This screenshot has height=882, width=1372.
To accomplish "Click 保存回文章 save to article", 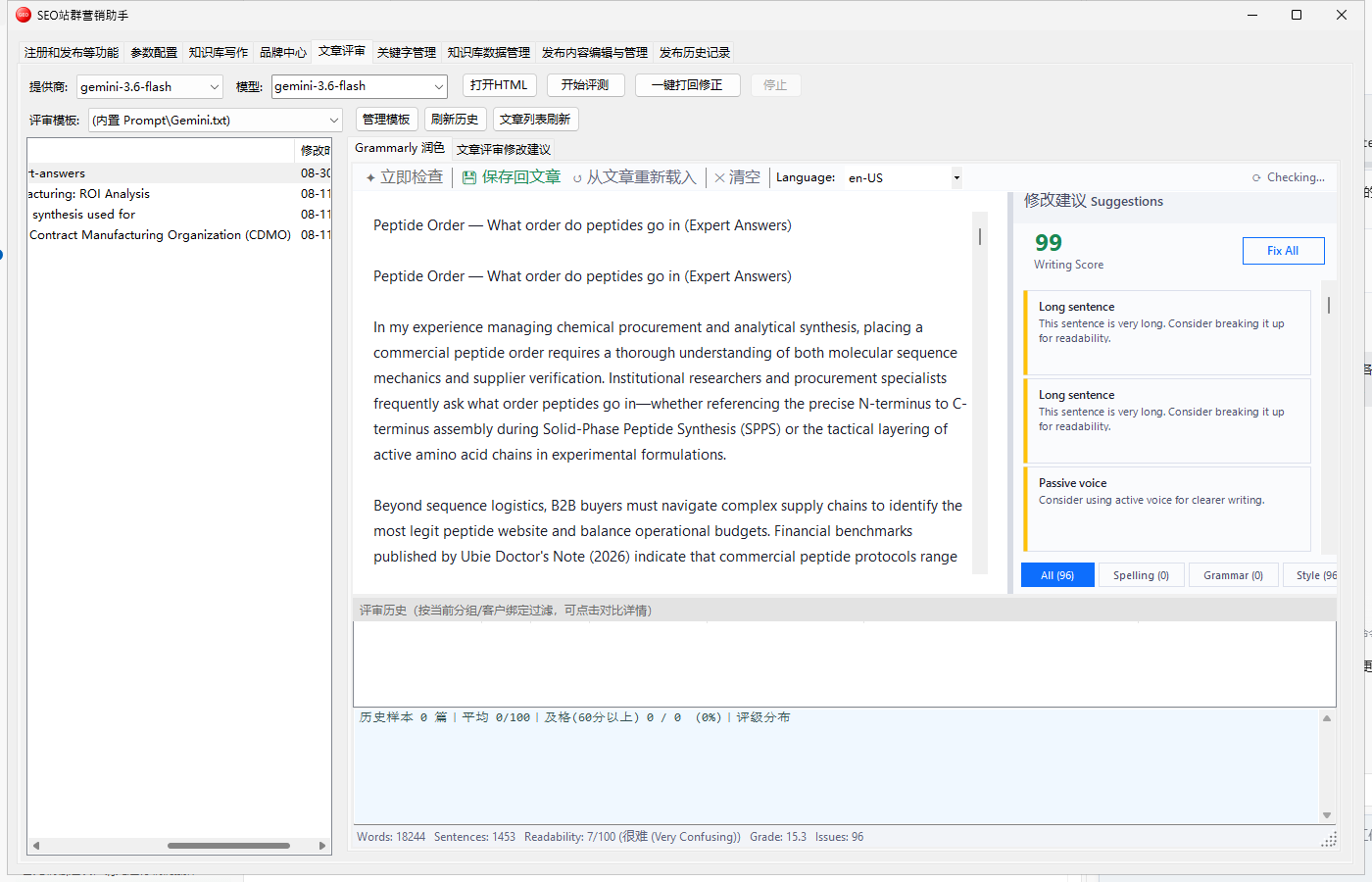I will point(512,177).
